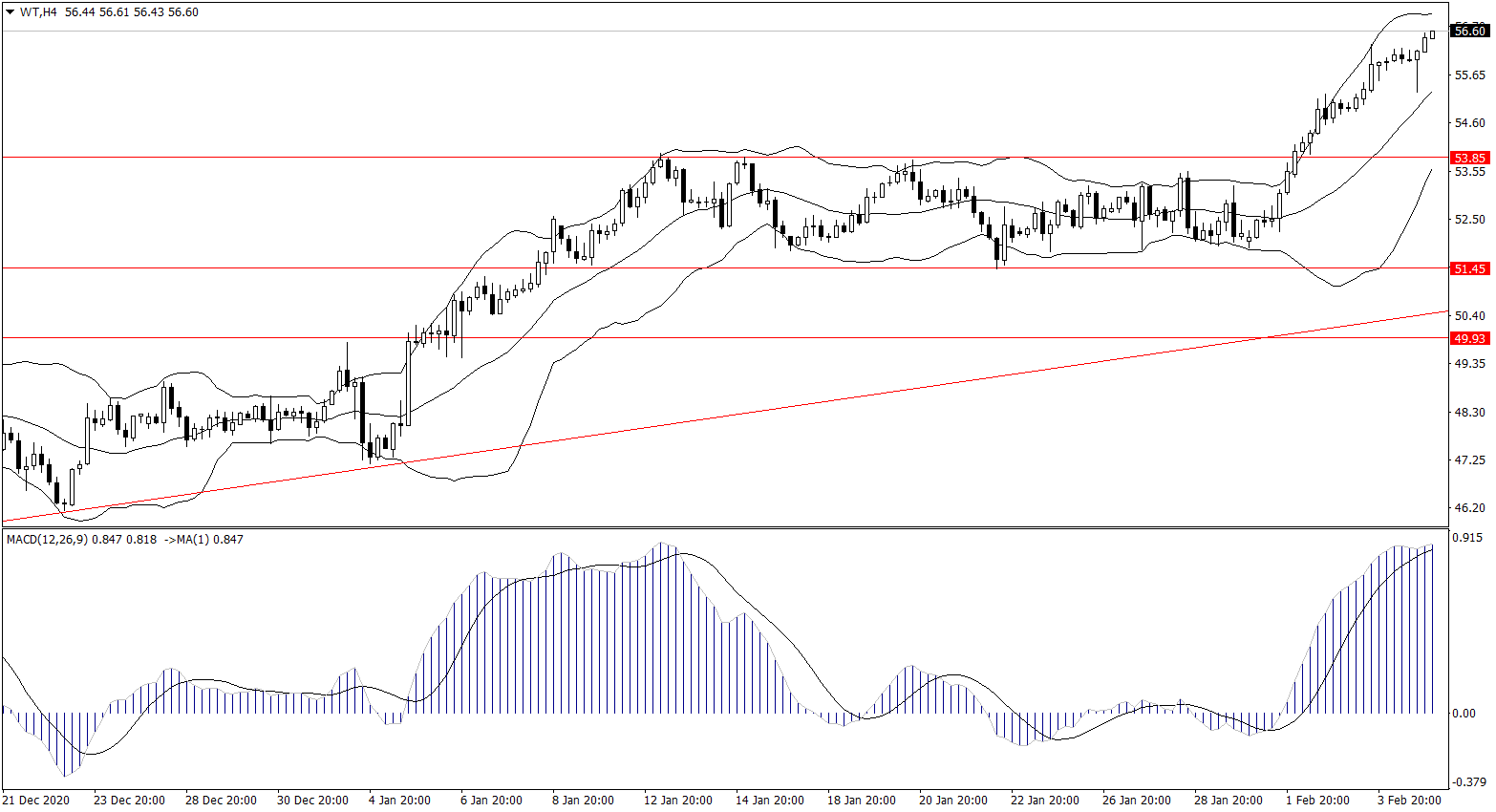Image resolution: width=1496 pixels, height=812 pixels.
Task: Click the -0.379 value on MACD scale
Action: (x=1469, y=782)
